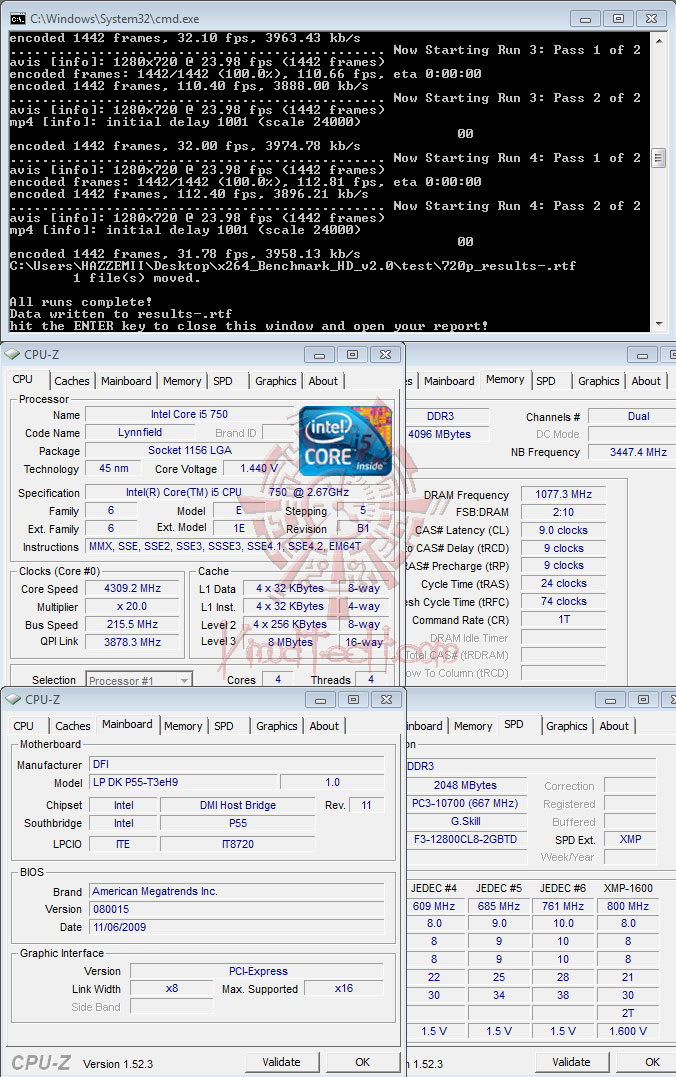
Task: Switch to Memory tab in top CPU-Z window
Action: tap(182, 381)
